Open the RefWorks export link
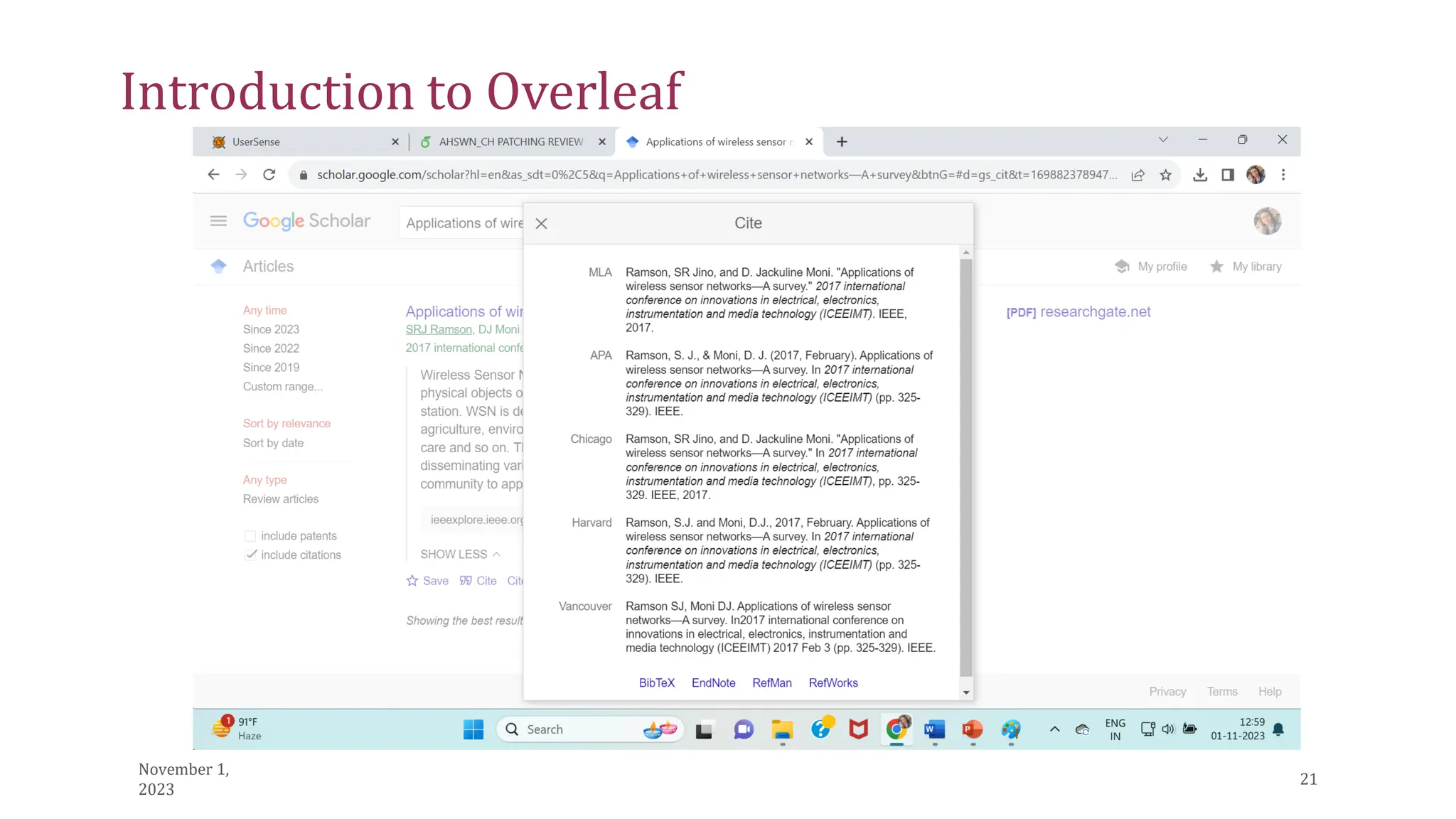1456x819 pixels. coord(833,682)
